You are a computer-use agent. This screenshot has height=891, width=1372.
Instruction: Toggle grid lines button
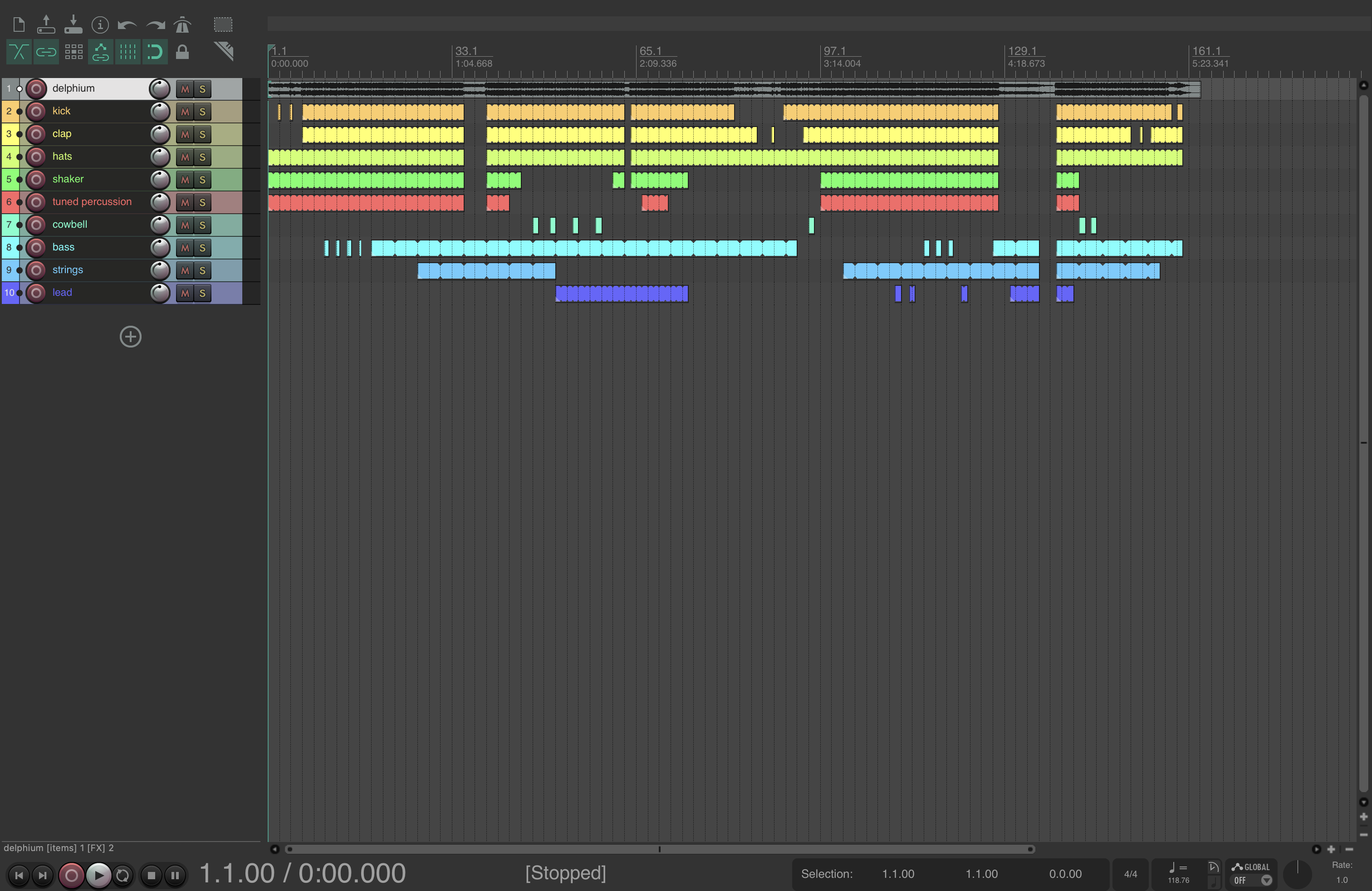[127, 53]
